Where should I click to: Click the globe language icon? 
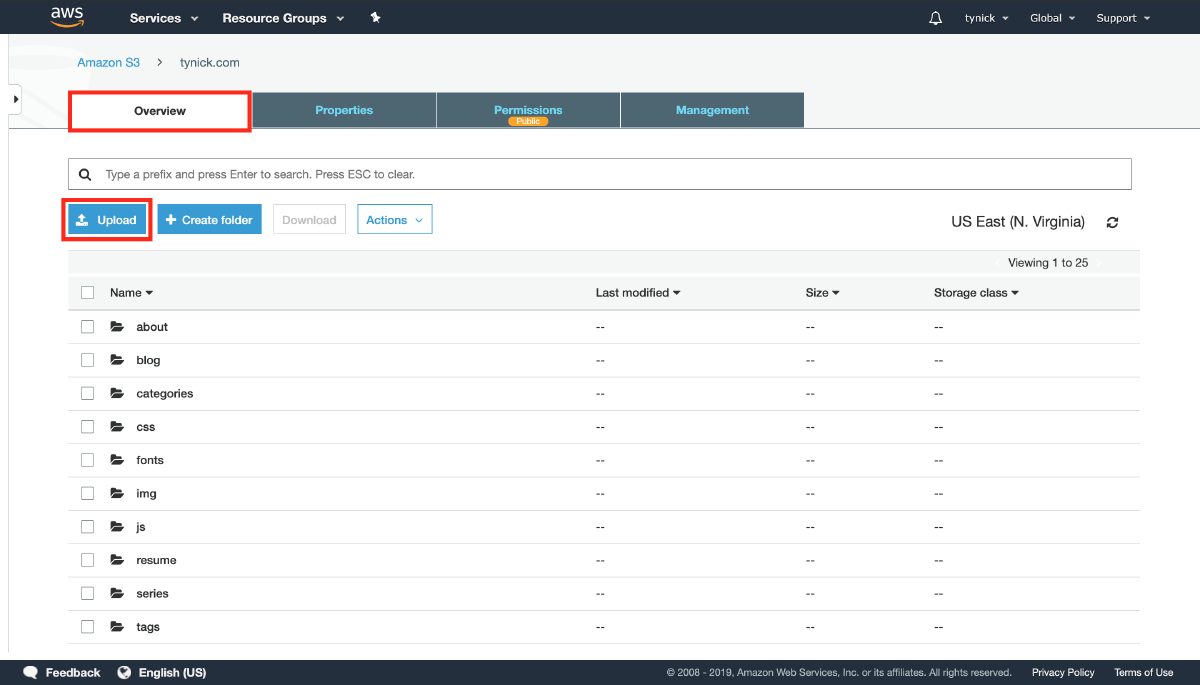pos(125,672)
